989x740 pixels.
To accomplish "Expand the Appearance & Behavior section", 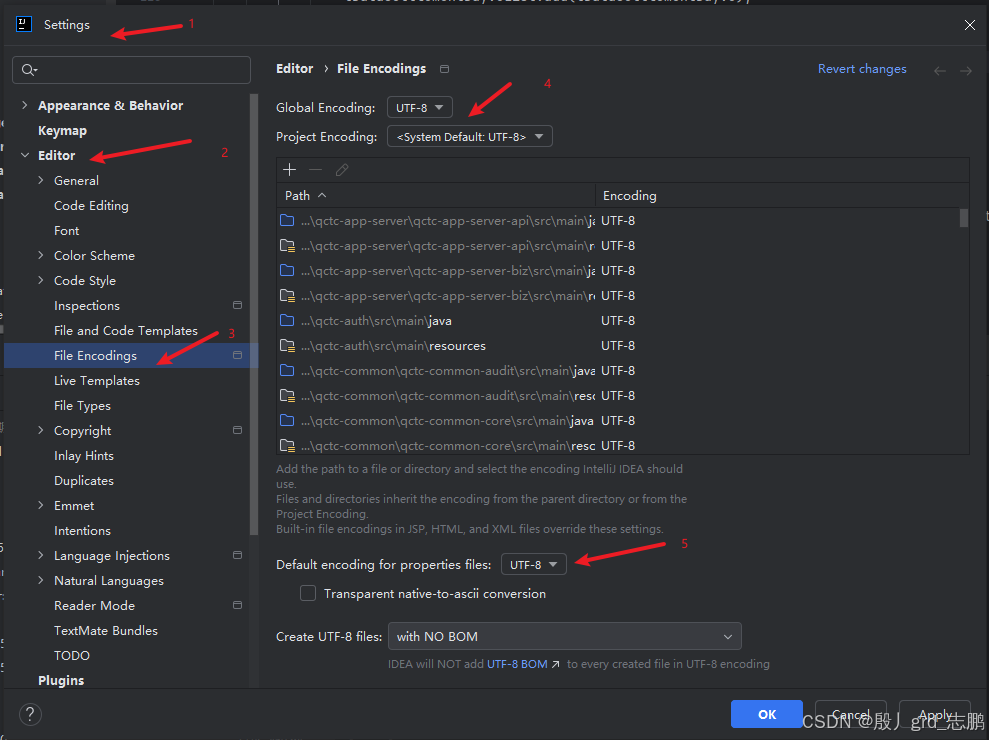I will click(25, 105).
